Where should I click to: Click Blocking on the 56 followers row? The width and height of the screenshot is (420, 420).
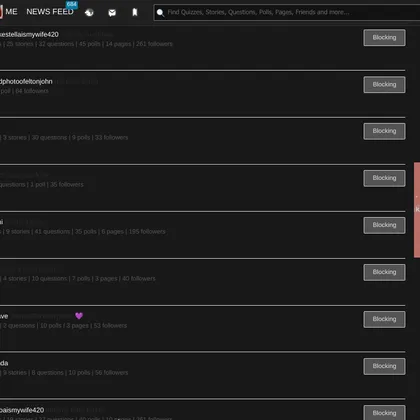tap(384, 366)
